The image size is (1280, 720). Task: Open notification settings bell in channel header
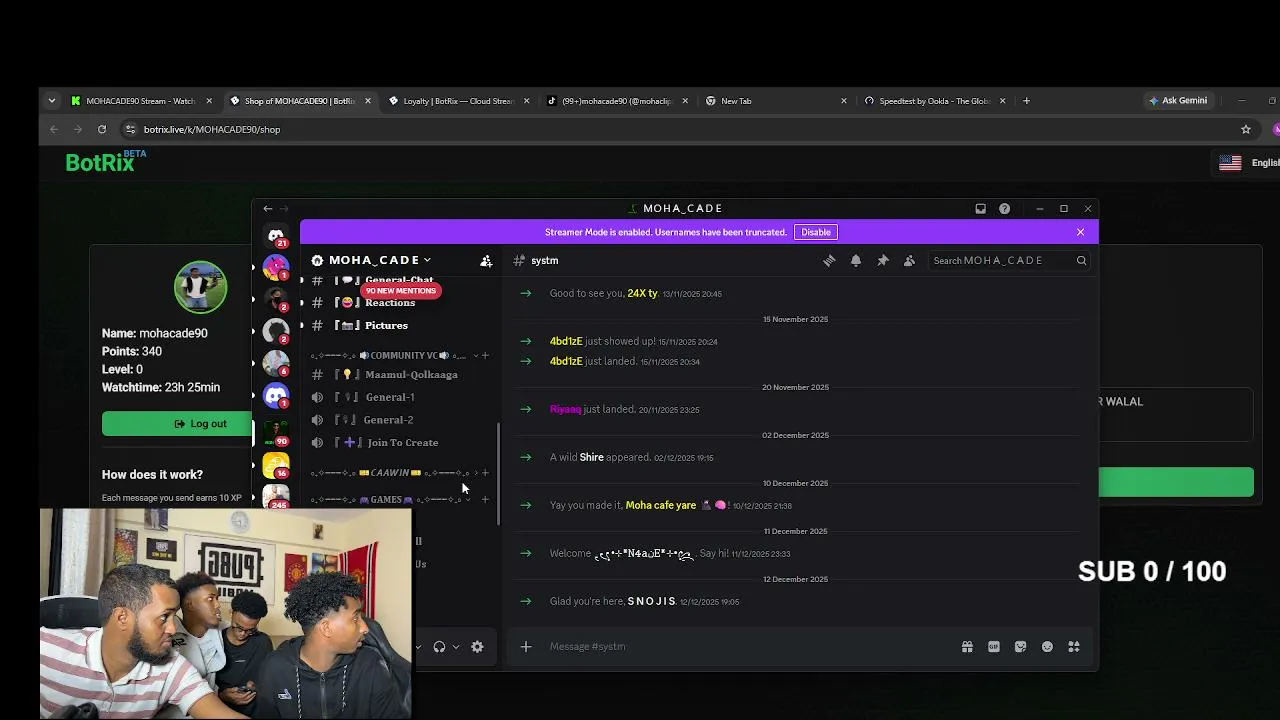tap(856, 260)
